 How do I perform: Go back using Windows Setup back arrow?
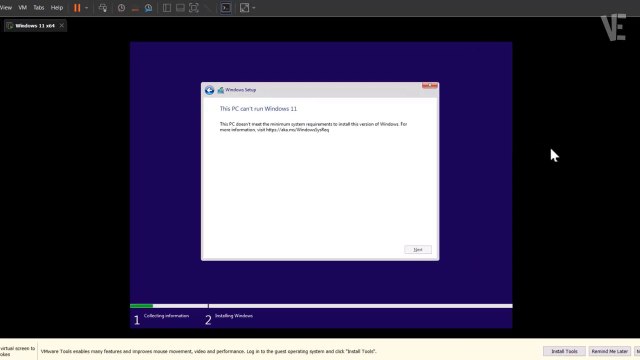point(209,90)
